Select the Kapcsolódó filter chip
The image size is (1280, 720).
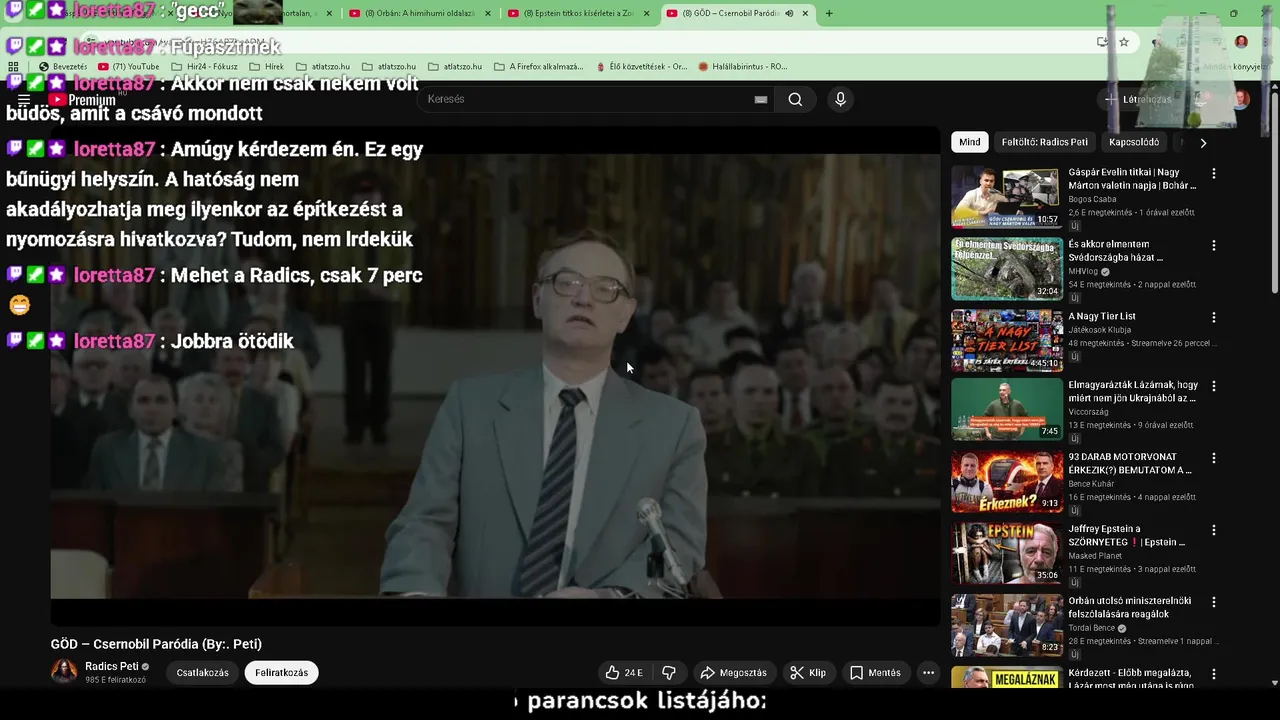coord(1134,142)
